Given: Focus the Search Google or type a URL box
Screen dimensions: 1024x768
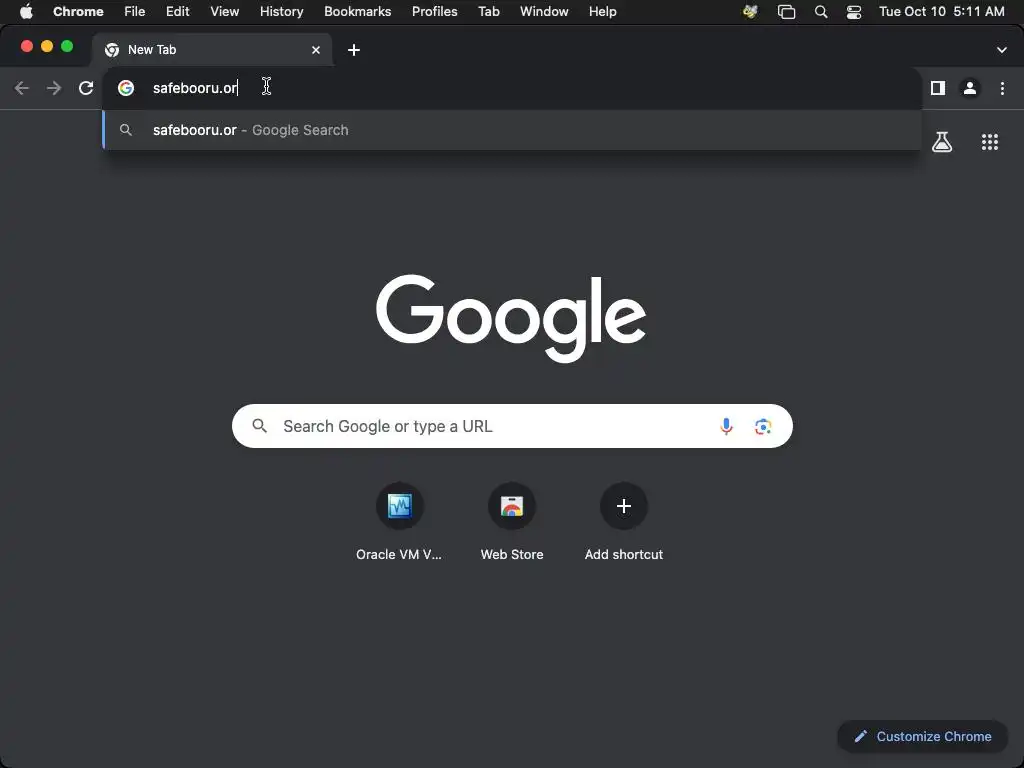Looking at the screenshot, I should pos(512,426).
